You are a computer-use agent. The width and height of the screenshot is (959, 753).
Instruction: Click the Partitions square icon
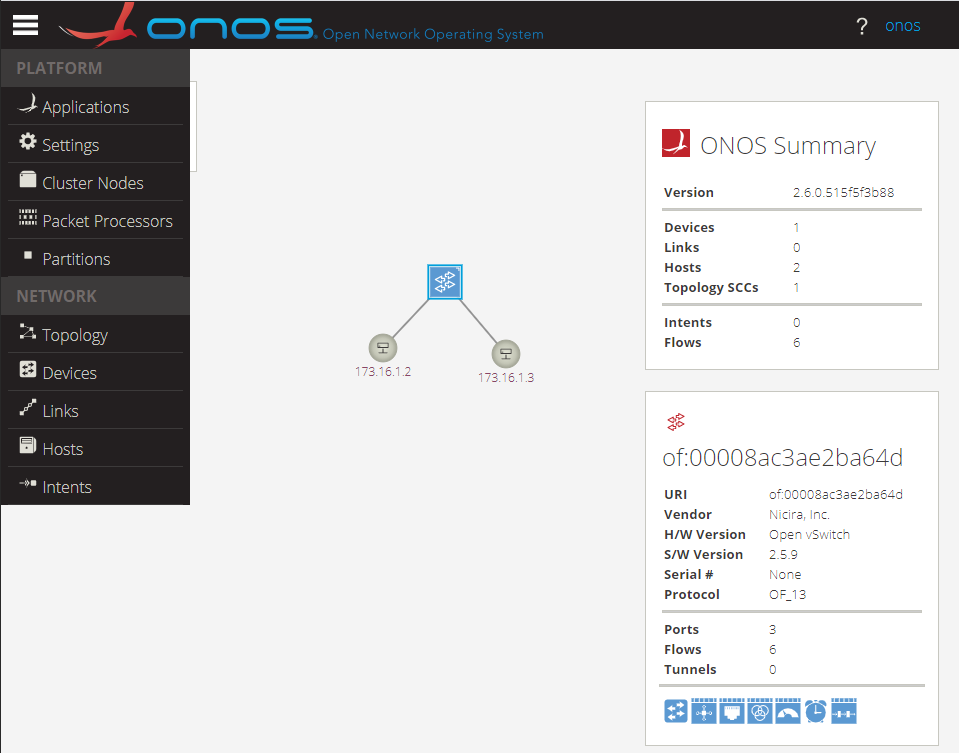point(28,255)
